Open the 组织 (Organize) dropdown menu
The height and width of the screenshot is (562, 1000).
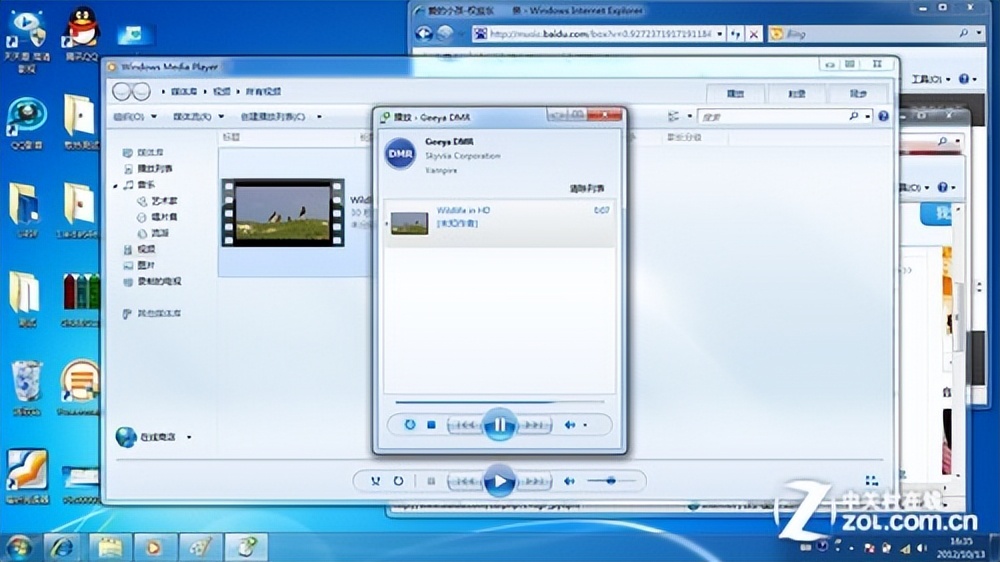click(x=131, y=116)
